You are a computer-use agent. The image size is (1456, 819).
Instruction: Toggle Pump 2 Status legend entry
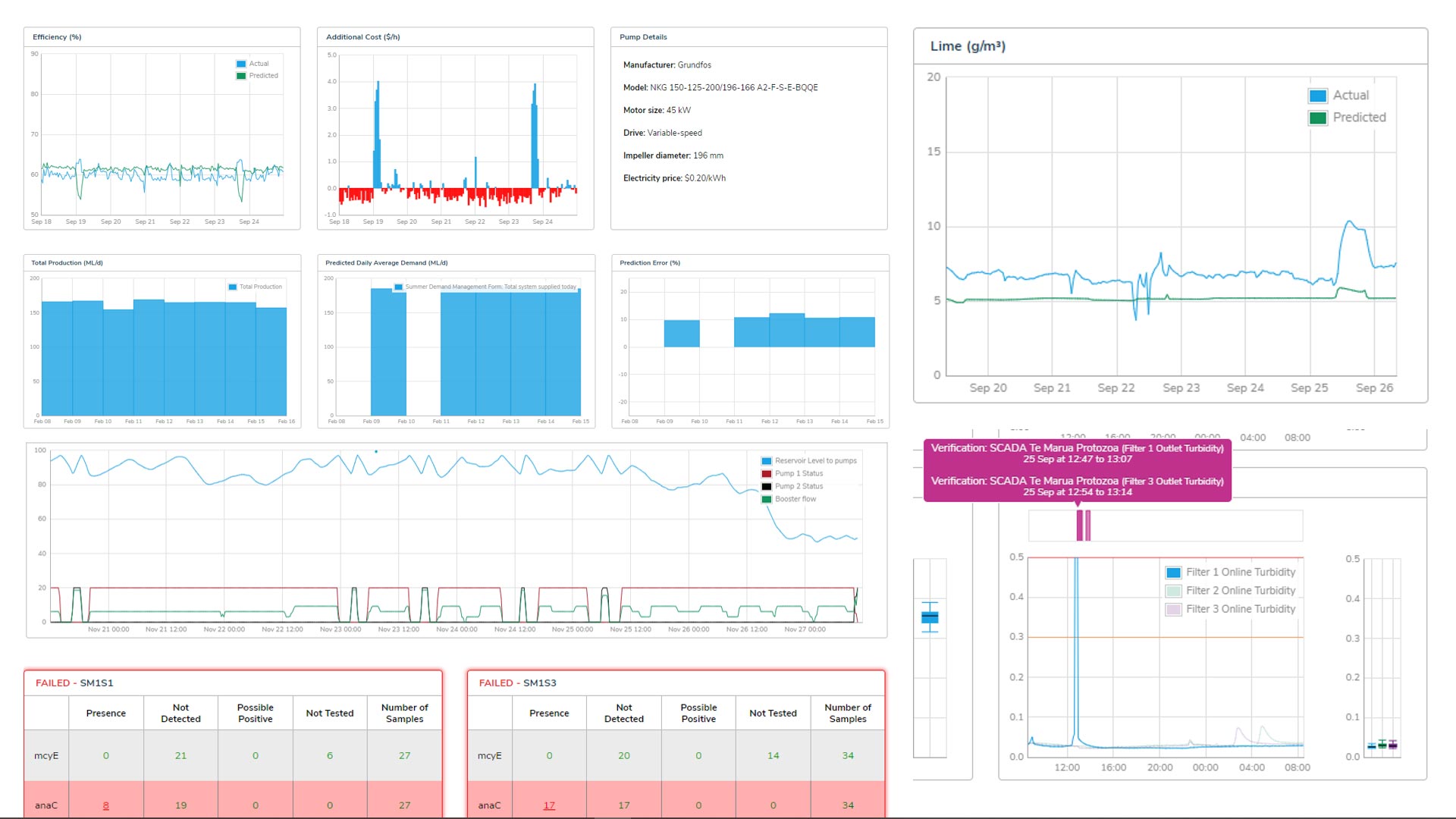tap(799, 487)
